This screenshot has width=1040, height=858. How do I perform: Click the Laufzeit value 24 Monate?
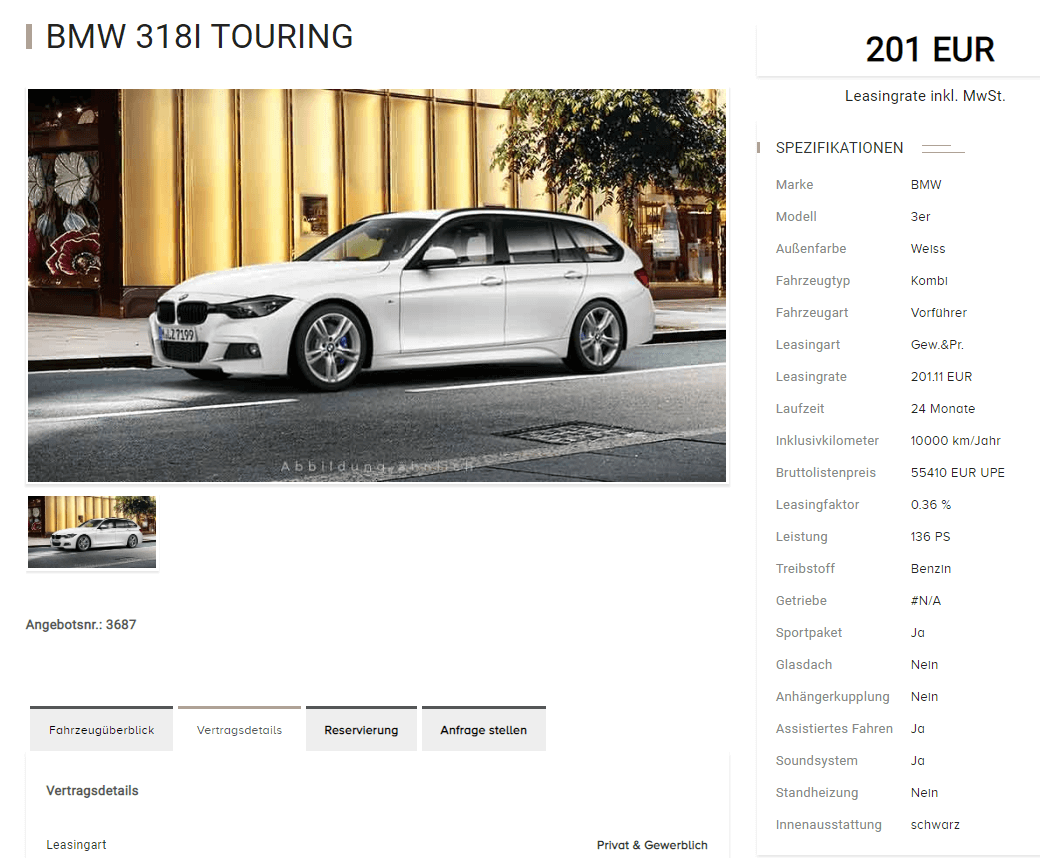942,408
